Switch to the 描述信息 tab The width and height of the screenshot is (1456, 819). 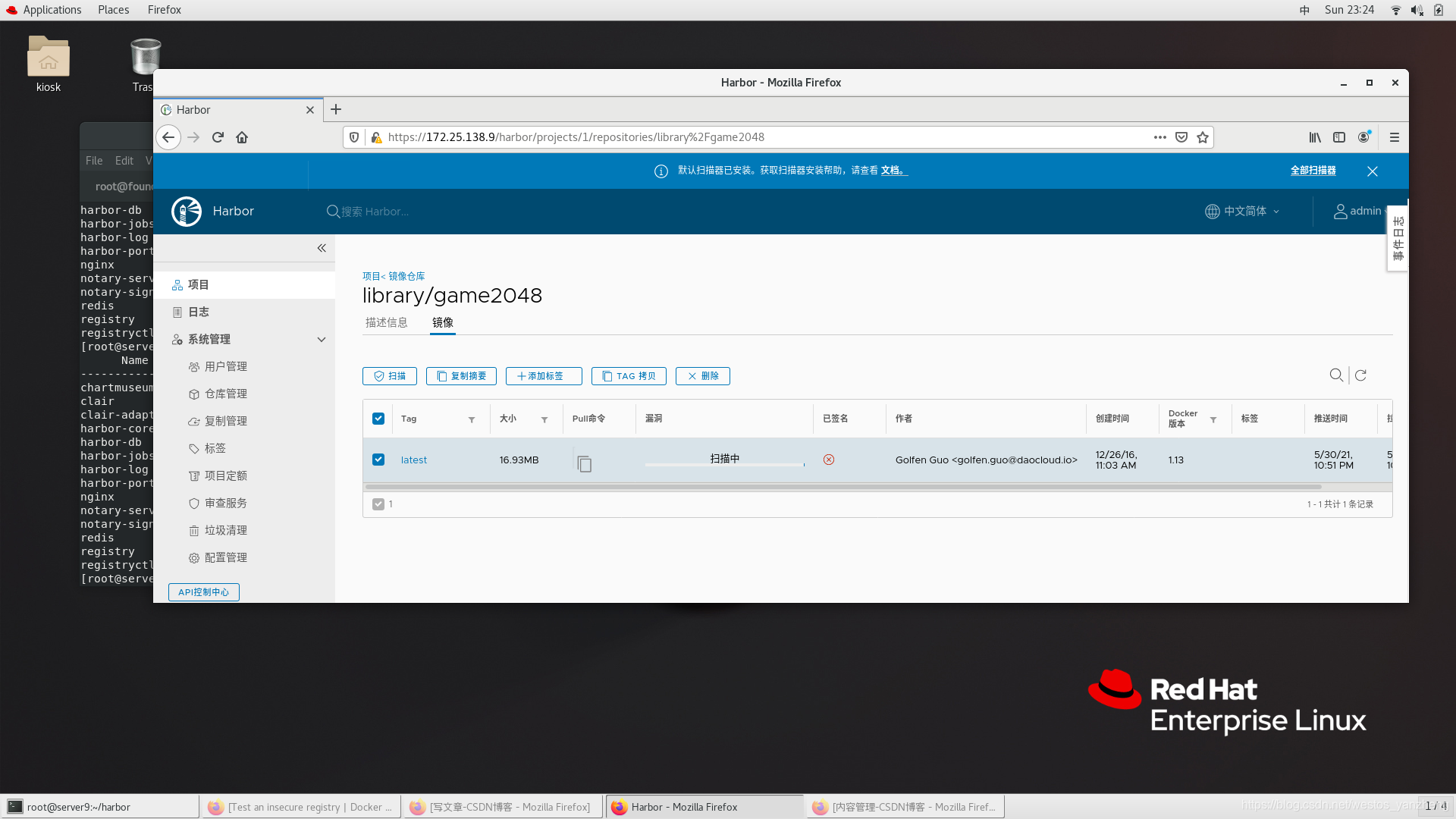(387, 322)
